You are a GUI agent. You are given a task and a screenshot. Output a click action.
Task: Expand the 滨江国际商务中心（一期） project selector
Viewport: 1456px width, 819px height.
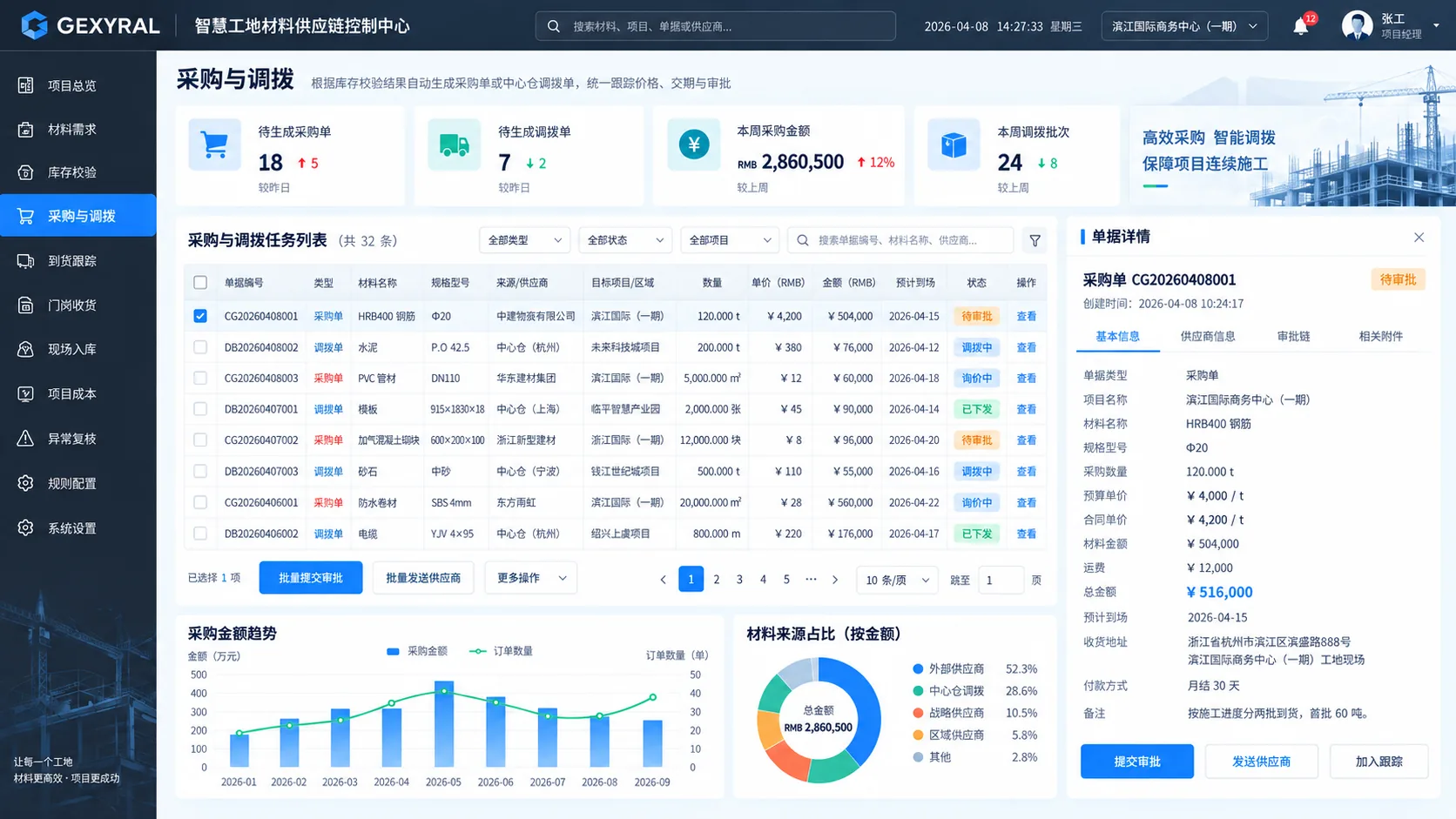(1184, 26)
